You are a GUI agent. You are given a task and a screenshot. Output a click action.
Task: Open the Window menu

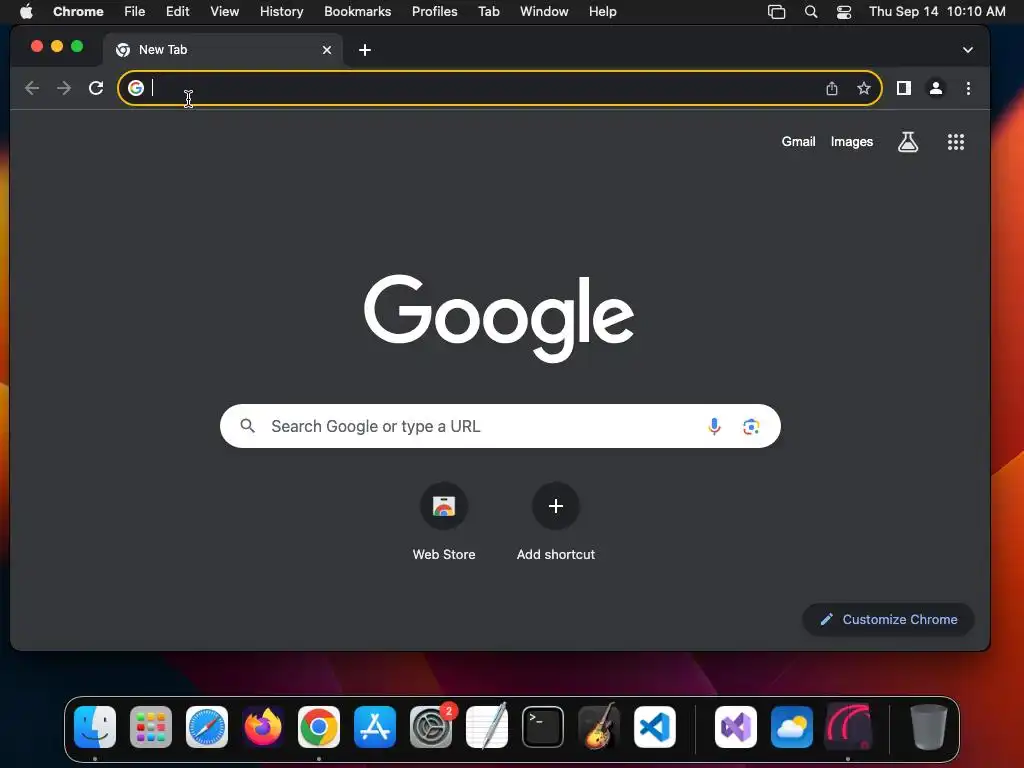pos(544,12)
